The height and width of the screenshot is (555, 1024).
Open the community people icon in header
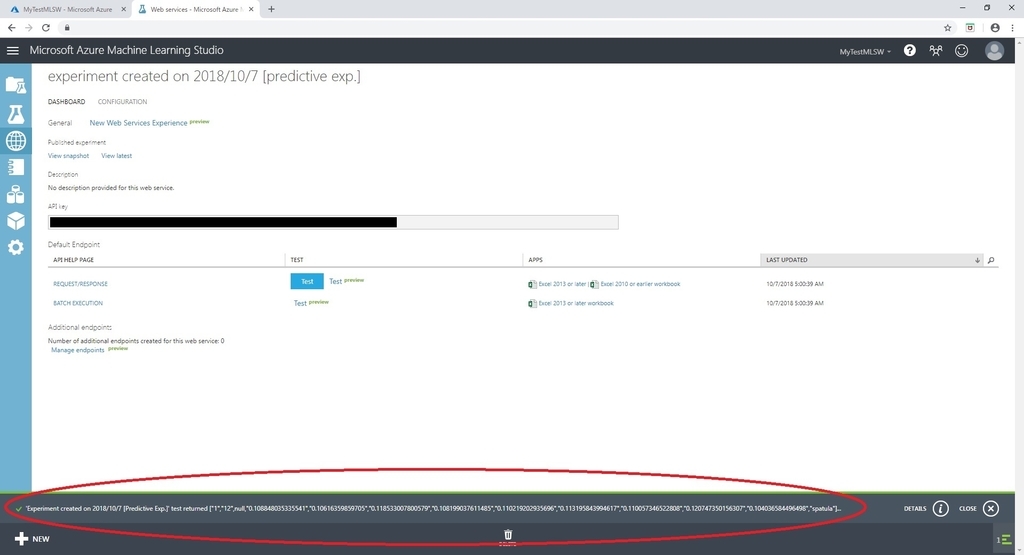pyautogui.click(x=936, y=50)
